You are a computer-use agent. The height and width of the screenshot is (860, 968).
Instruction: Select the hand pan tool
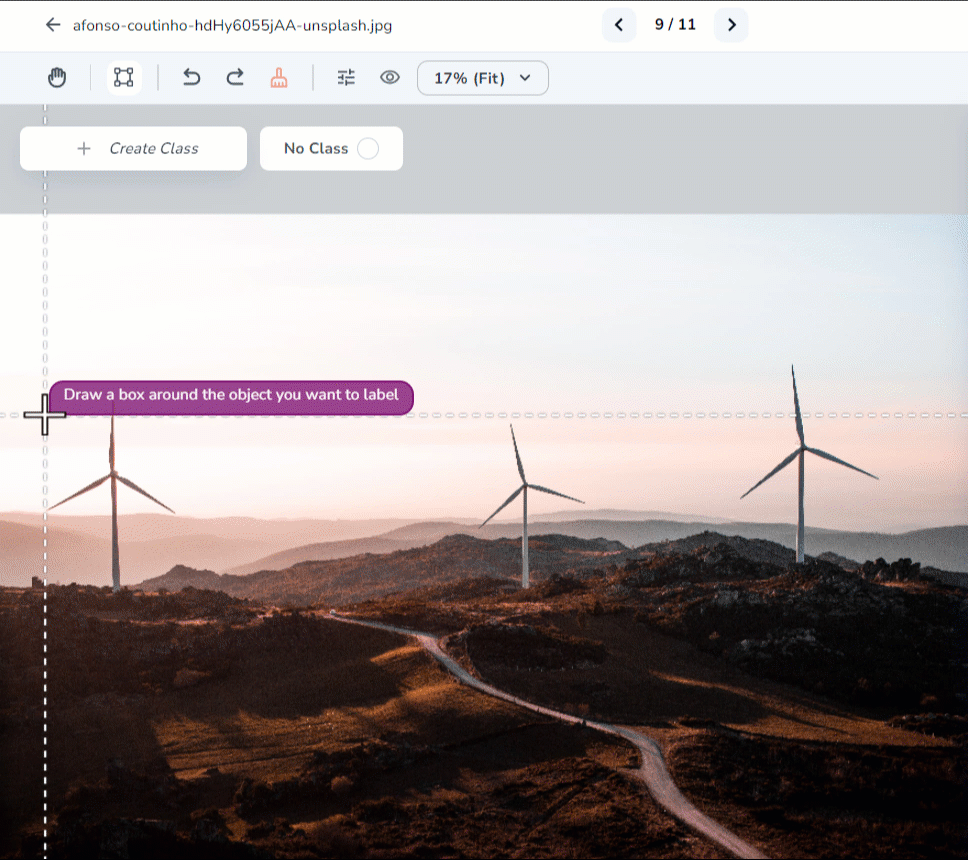57,78
